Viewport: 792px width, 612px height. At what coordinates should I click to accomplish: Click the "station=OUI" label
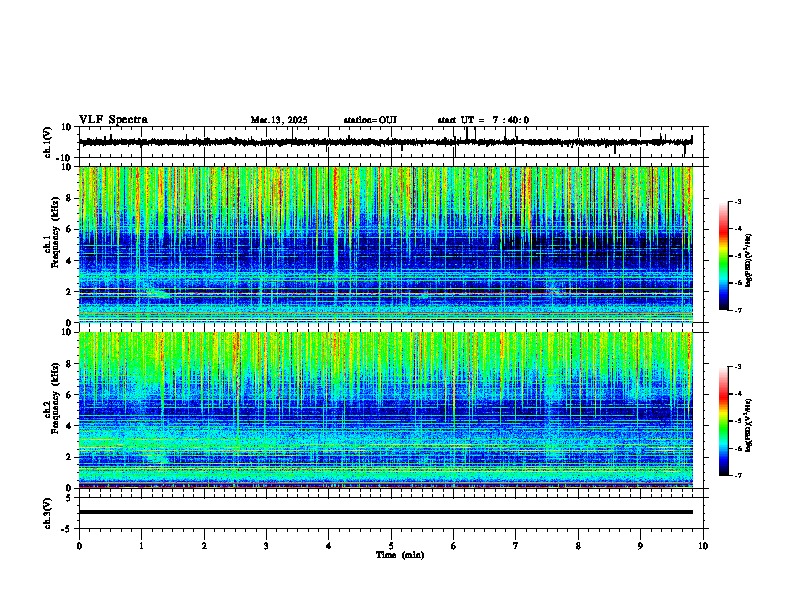tap(370, 120)
